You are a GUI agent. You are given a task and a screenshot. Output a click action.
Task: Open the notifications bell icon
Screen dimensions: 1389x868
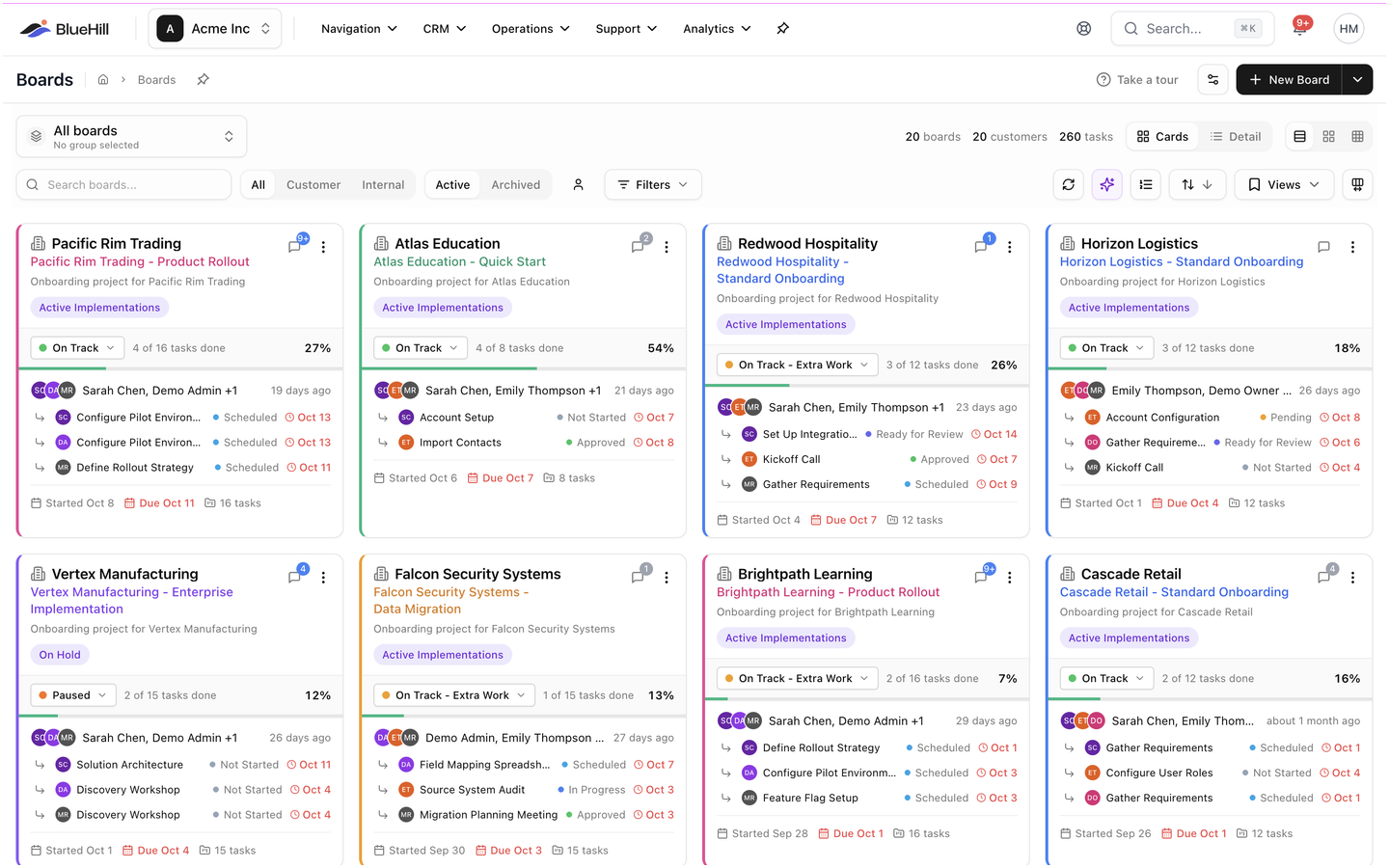click(x=1299, y=29)
